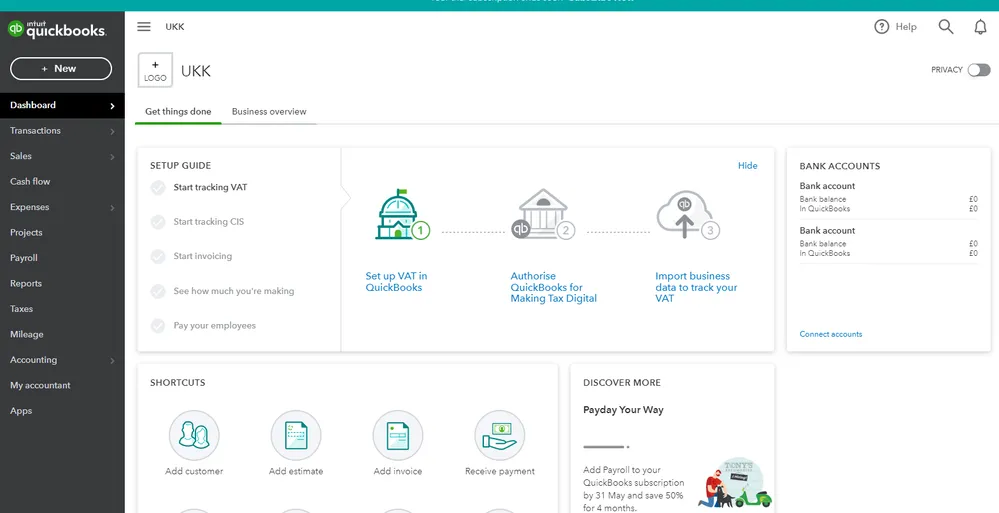Click the Connect accounts link
This screenshot has height=513, width=999.
830,334
